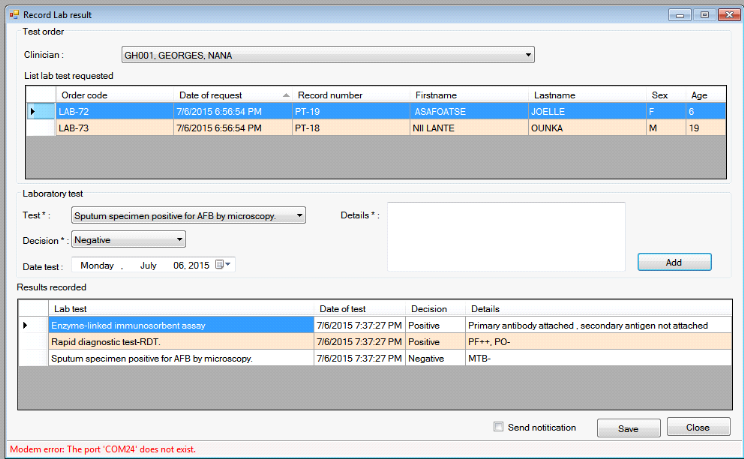This screenshot has width=744, height=459.
Task: Select Rapid diagnostic test-RDT result row
Action: coord(180,341)
